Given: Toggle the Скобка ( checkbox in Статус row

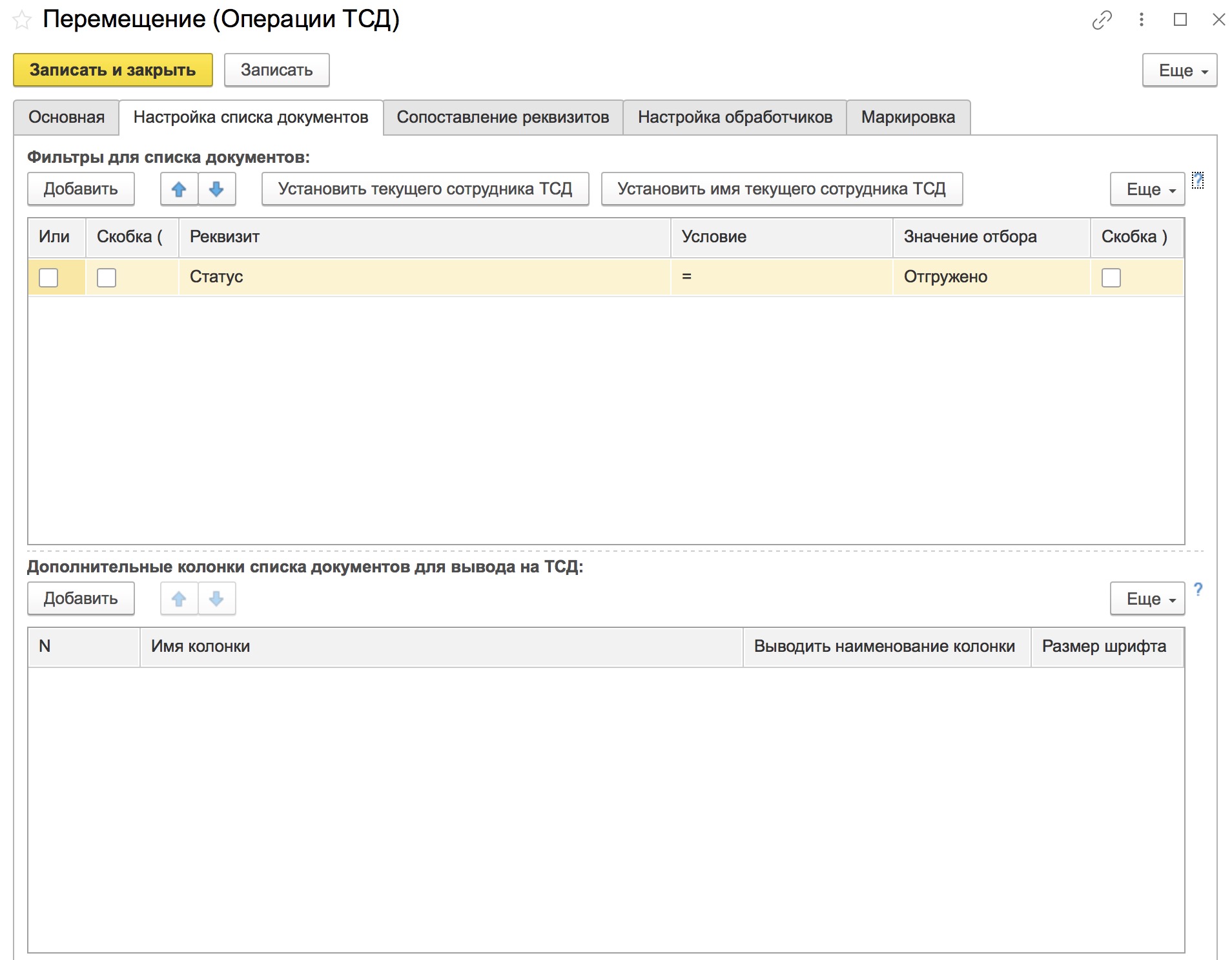Looking at the screenshot, I should 107,278.
